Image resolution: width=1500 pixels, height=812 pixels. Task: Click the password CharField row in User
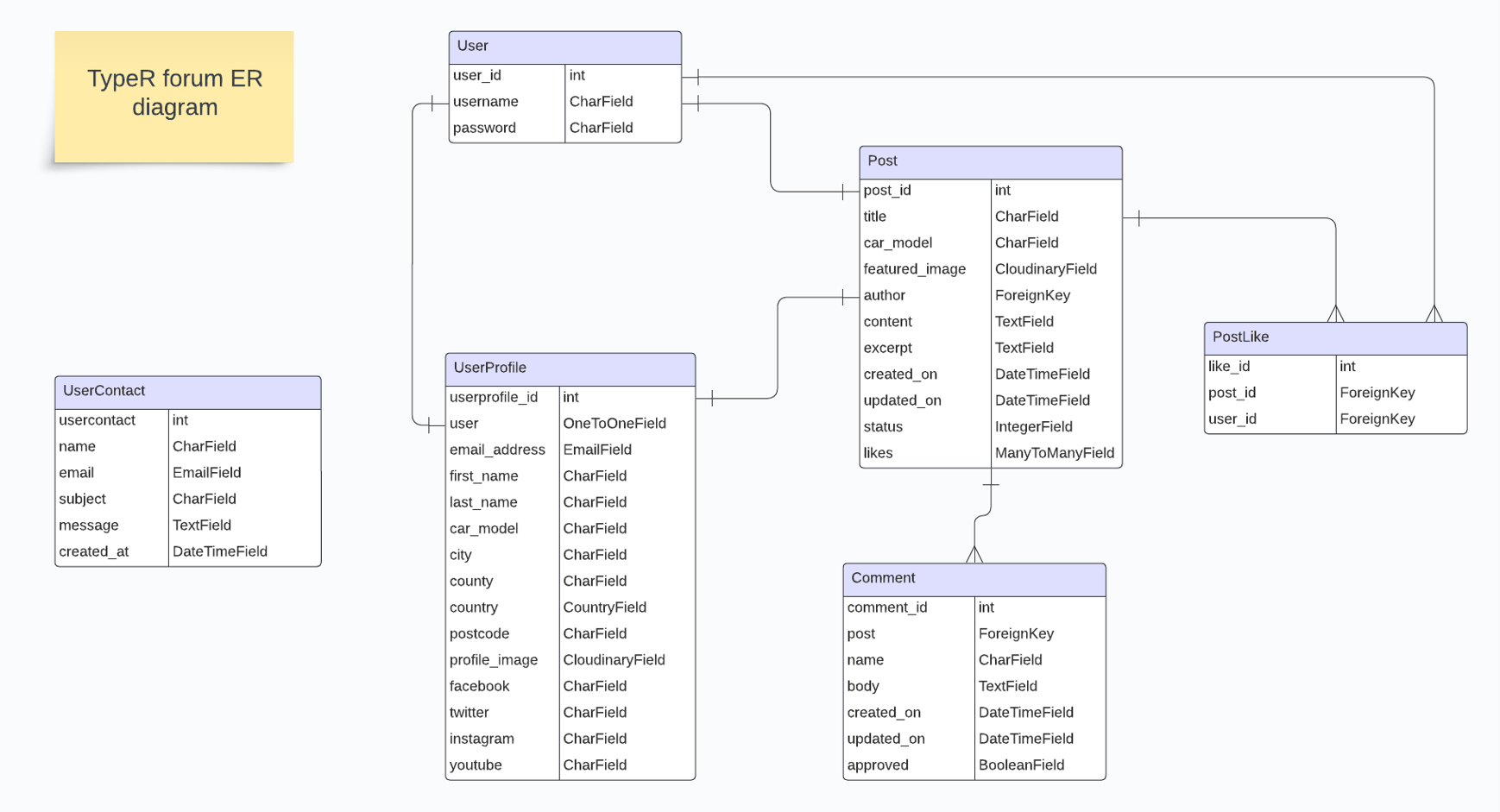(x=564, y=128)
